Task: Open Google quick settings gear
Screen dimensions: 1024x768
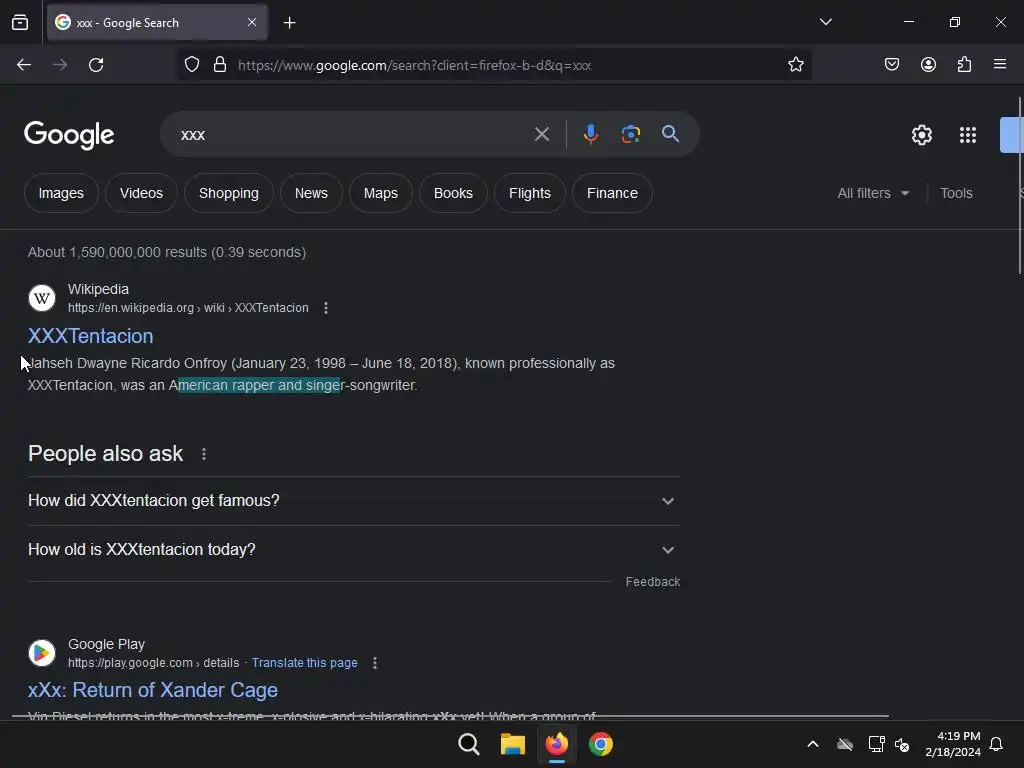Action: coord(921,135)
